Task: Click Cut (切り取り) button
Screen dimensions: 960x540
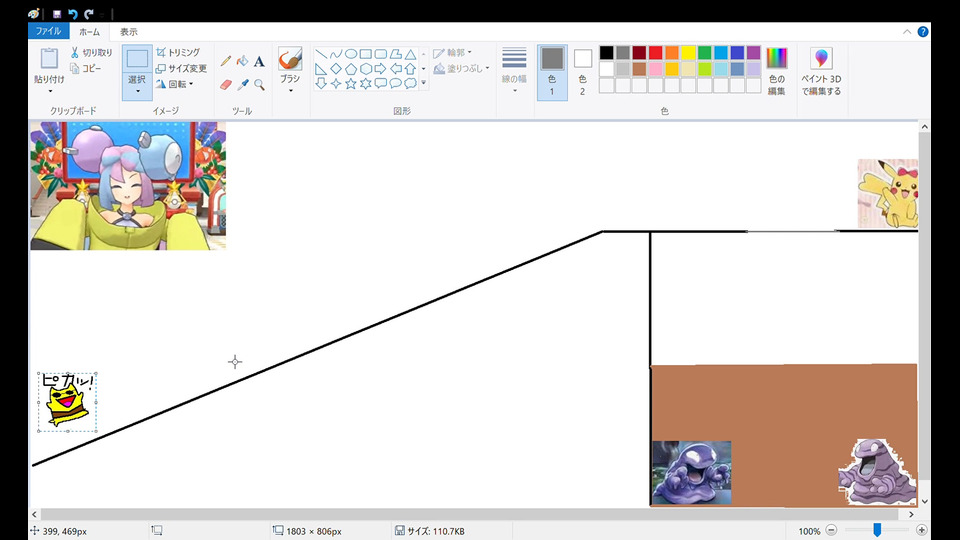Action: click(91, 53)
